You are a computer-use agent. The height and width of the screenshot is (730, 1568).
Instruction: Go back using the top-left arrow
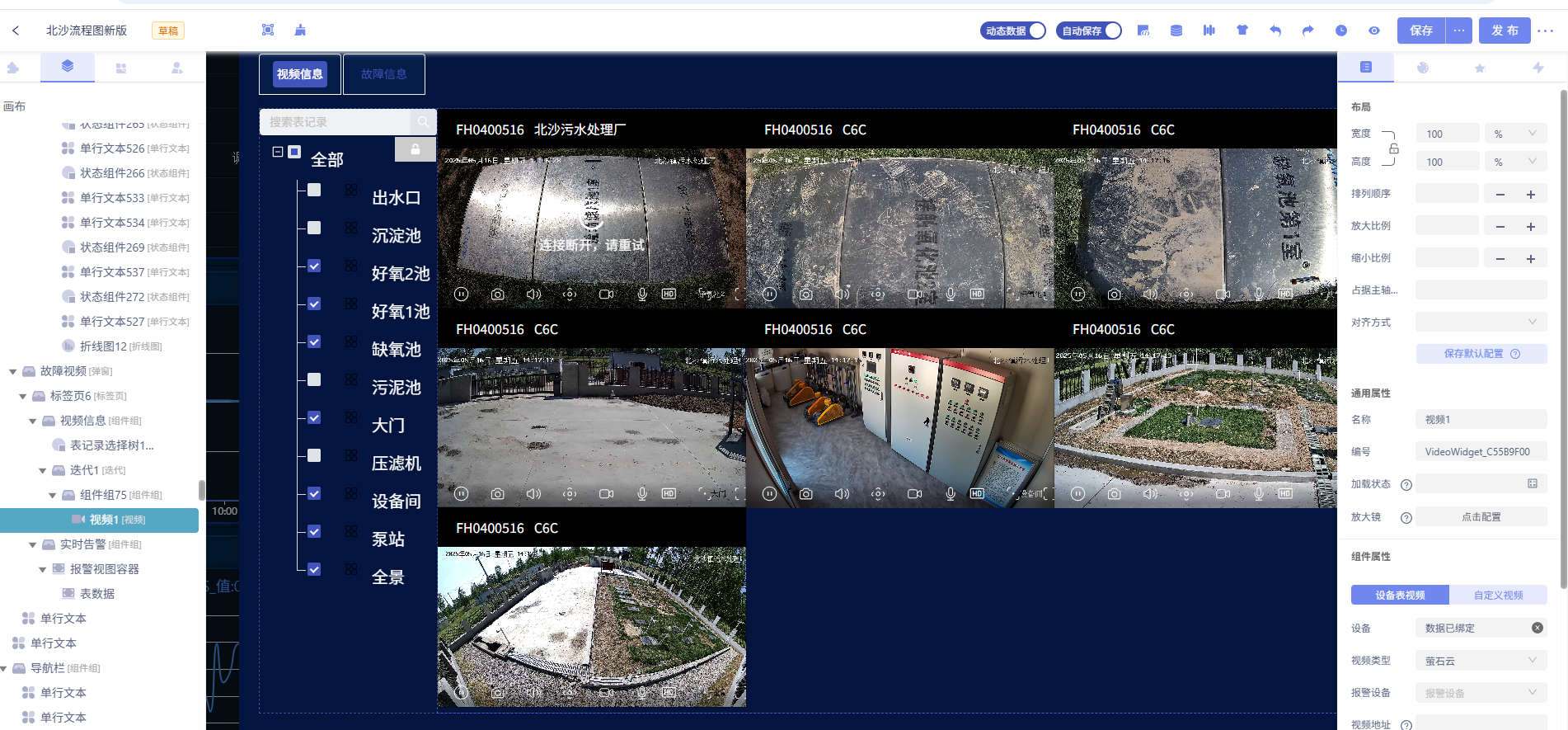pyautogui.click(x=16, y=31)
